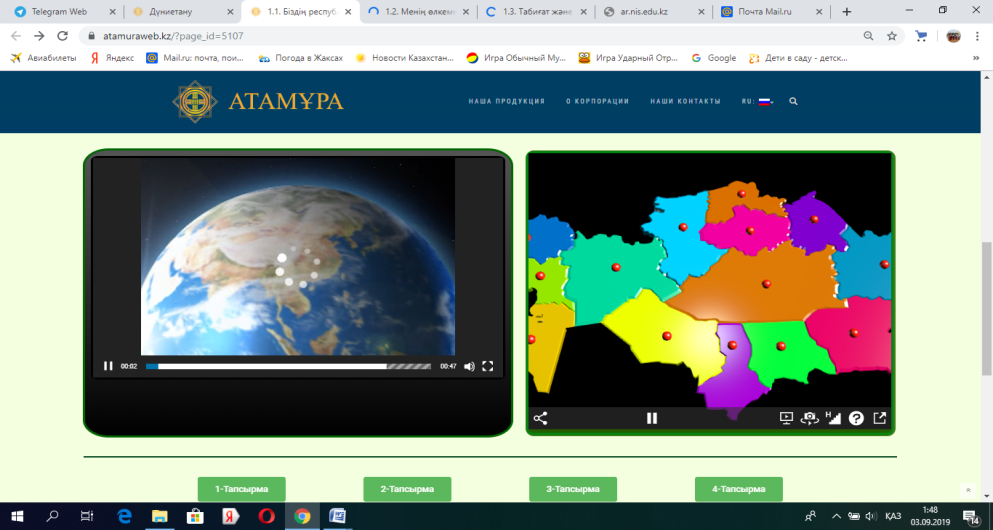The image size is (993, 530).
Task: Launch Microsoft Edge from taskbar
Action: tap(124, 516)
